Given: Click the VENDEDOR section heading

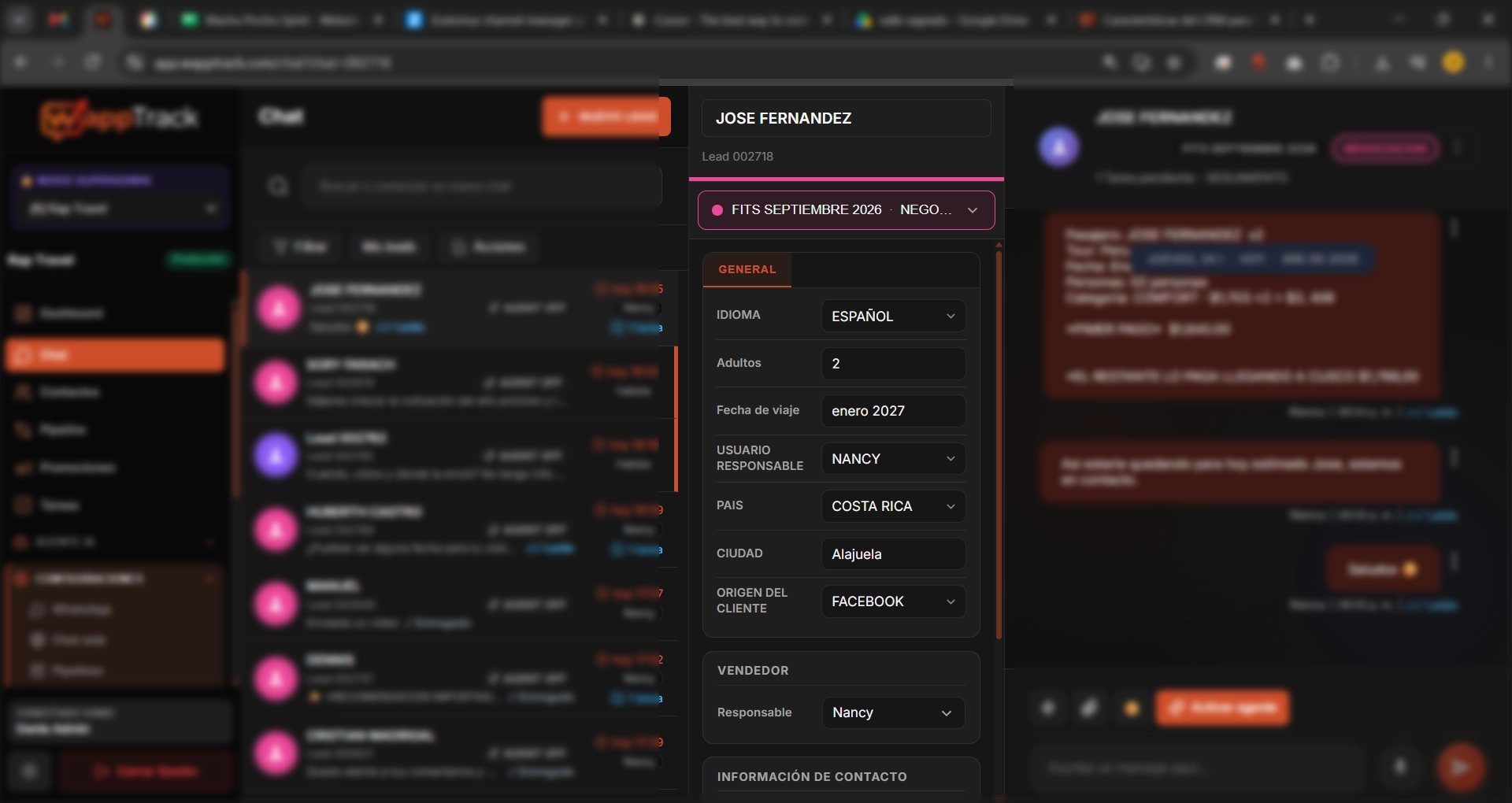Looking at the screenshot, I should (x=752, y=671).
